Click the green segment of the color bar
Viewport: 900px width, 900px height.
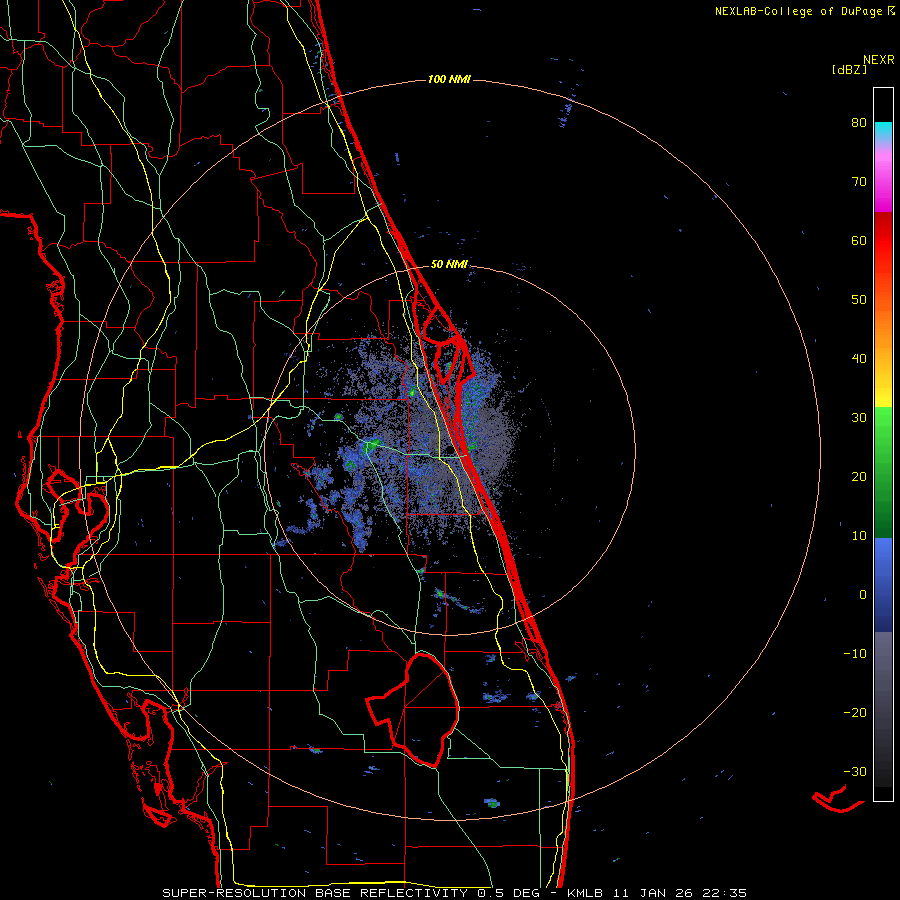[x=883, y=472]
